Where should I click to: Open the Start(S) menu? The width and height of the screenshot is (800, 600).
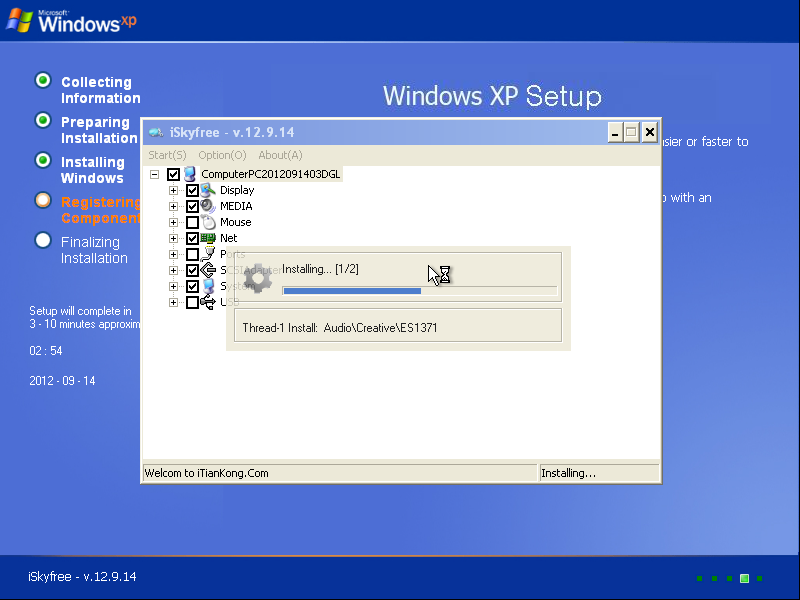(x=167, y=155)
